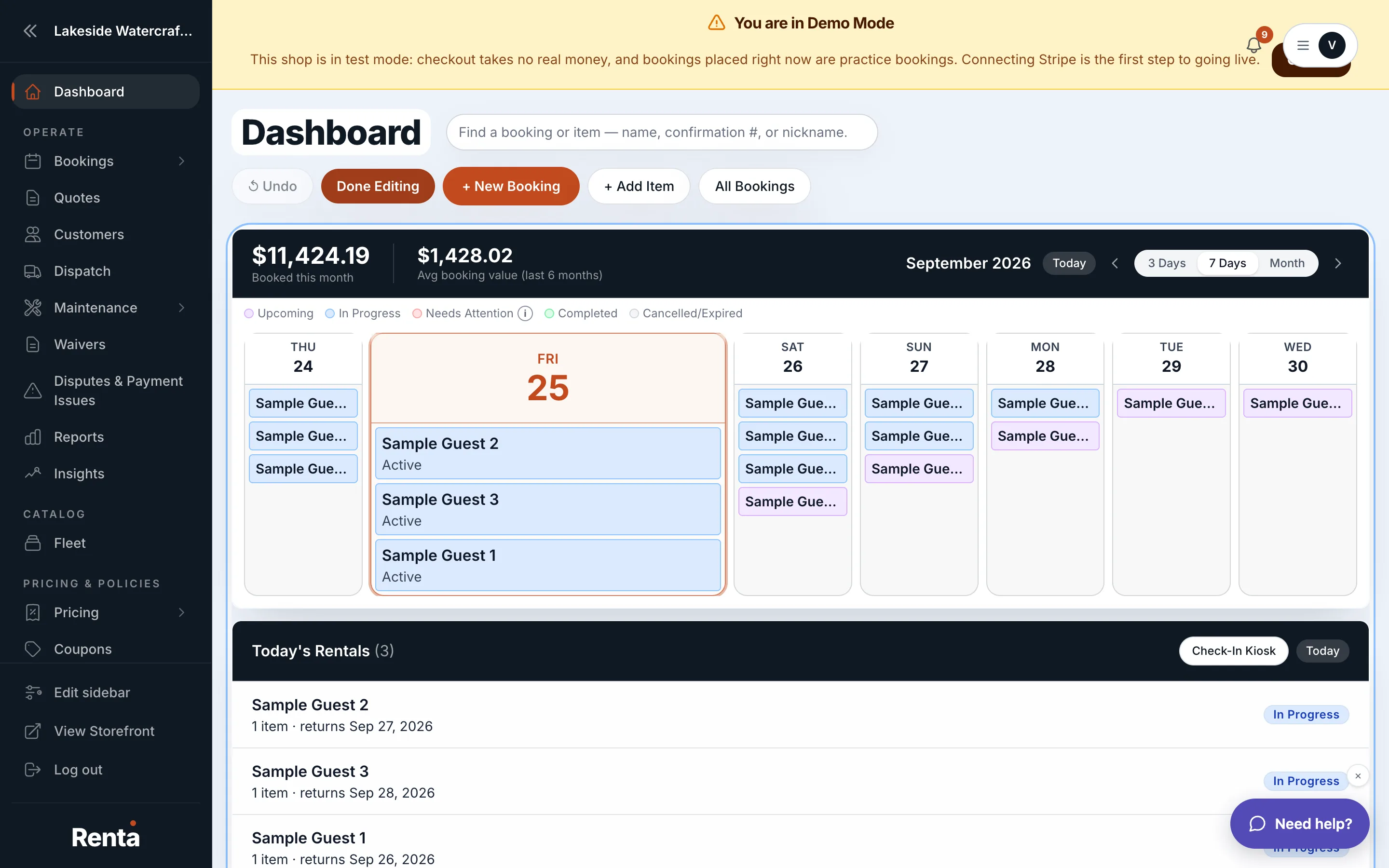The image size is (1389, 868).
Task: Jump to Today in calendar header
Action: [x=1069, y=263]
